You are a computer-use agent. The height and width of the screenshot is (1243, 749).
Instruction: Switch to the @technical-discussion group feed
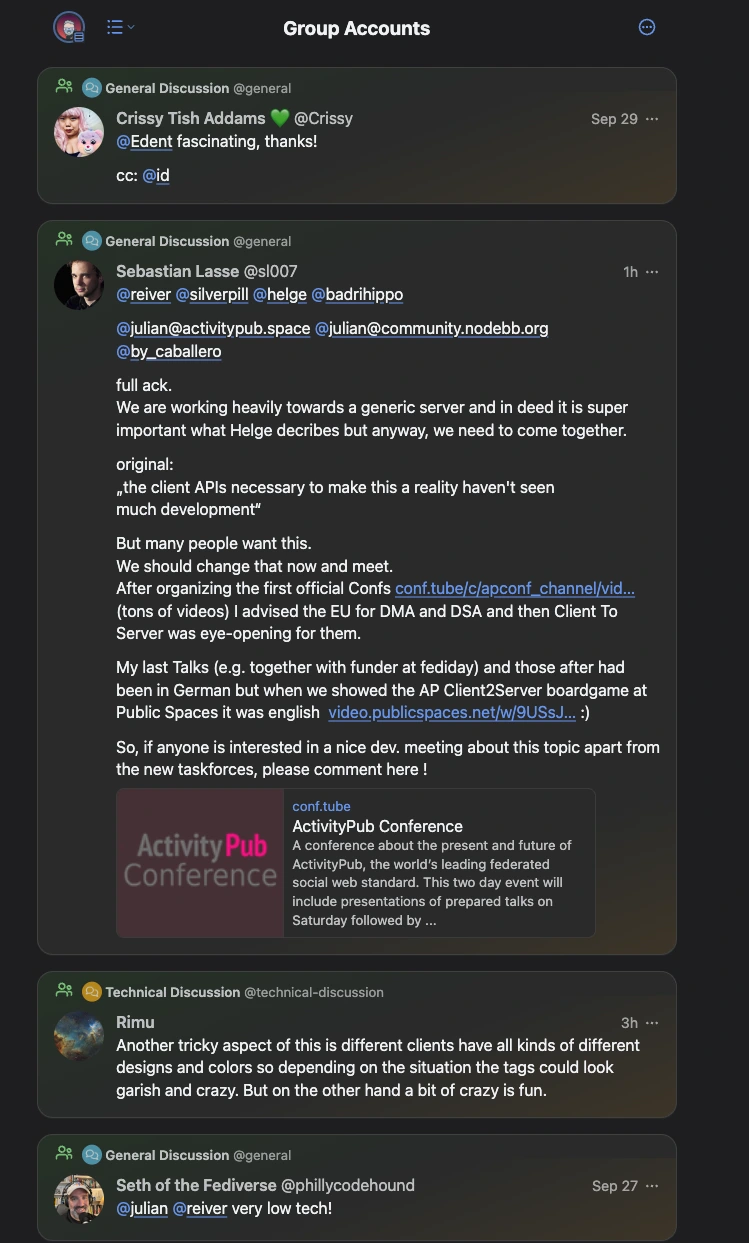[313, 991]
